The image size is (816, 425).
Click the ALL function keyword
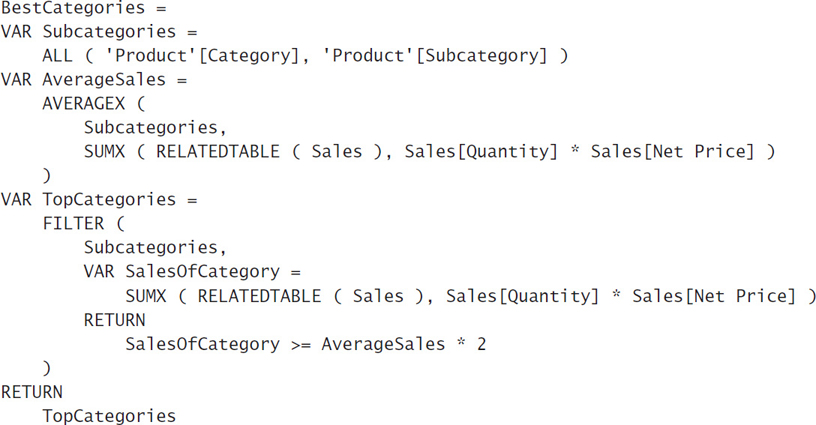tap(57, 56)
